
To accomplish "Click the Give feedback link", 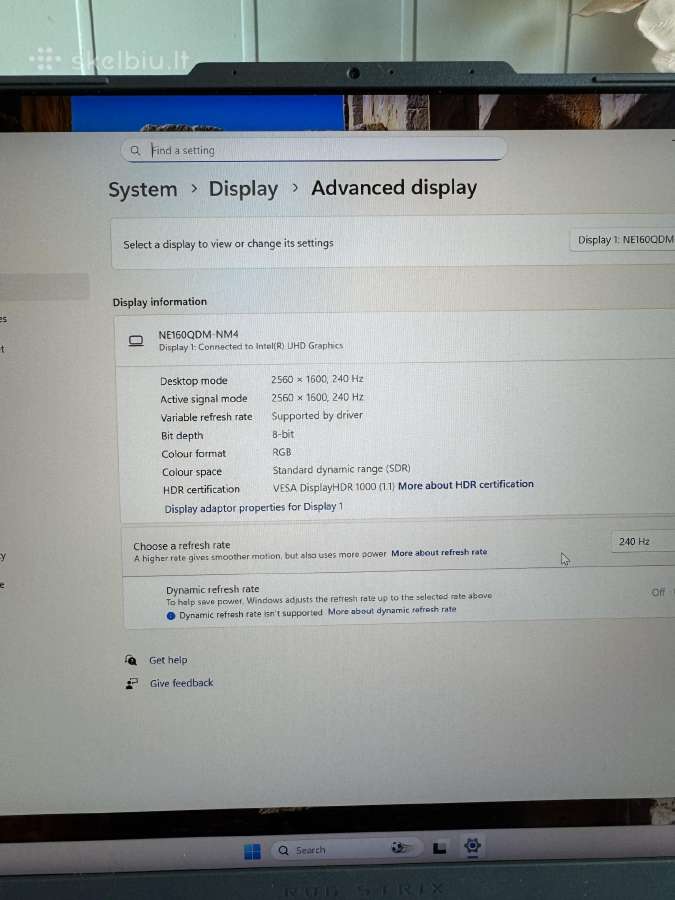I will click(181, 683).
